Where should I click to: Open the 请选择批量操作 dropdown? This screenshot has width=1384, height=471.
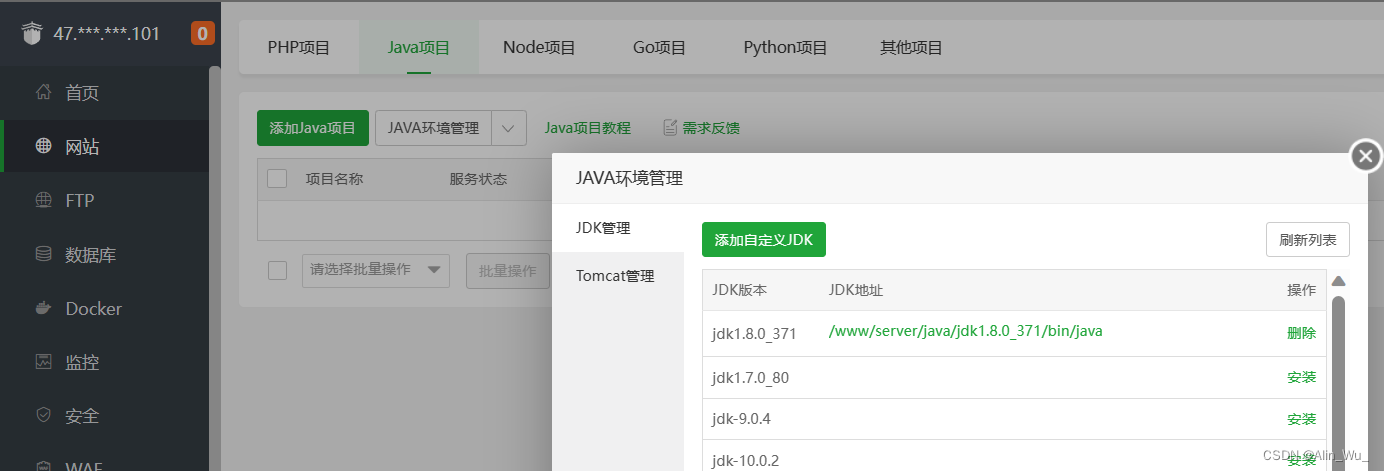(x=376, y=270)
